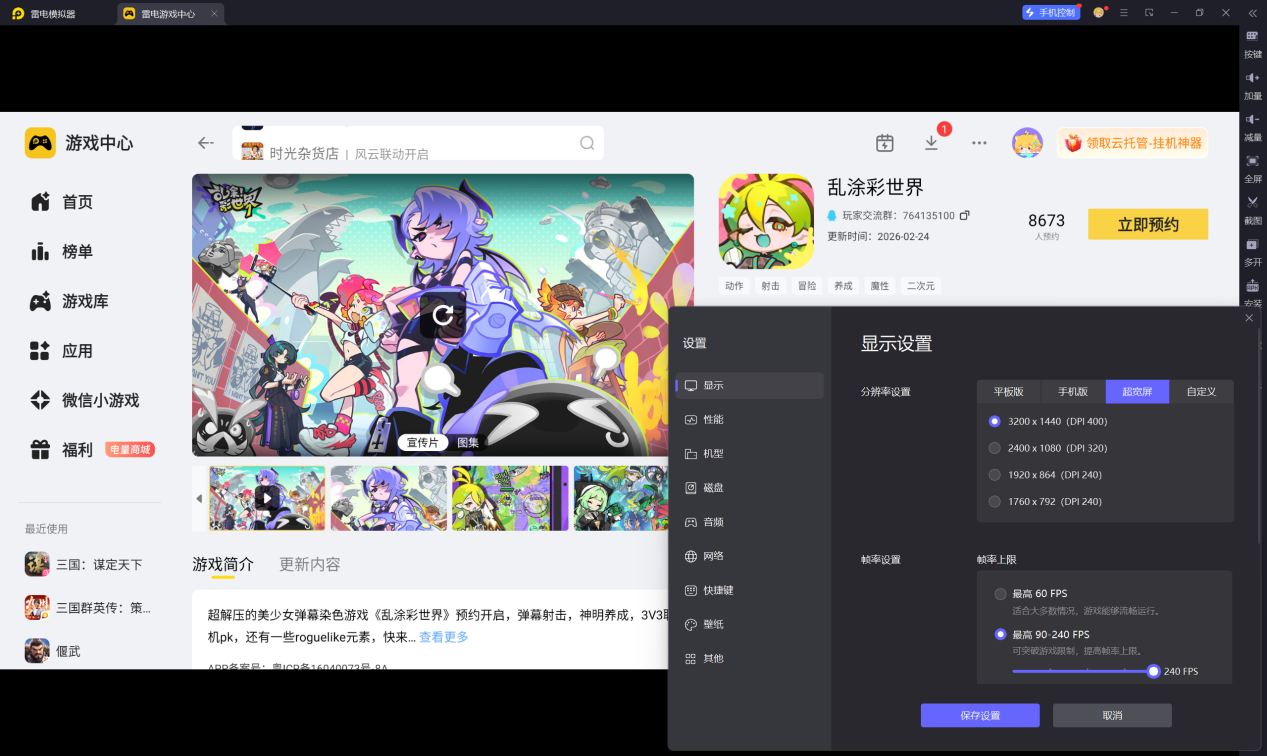
Task: Open the 多开 multi-instance tool
Action: (x=1252, y=250)
